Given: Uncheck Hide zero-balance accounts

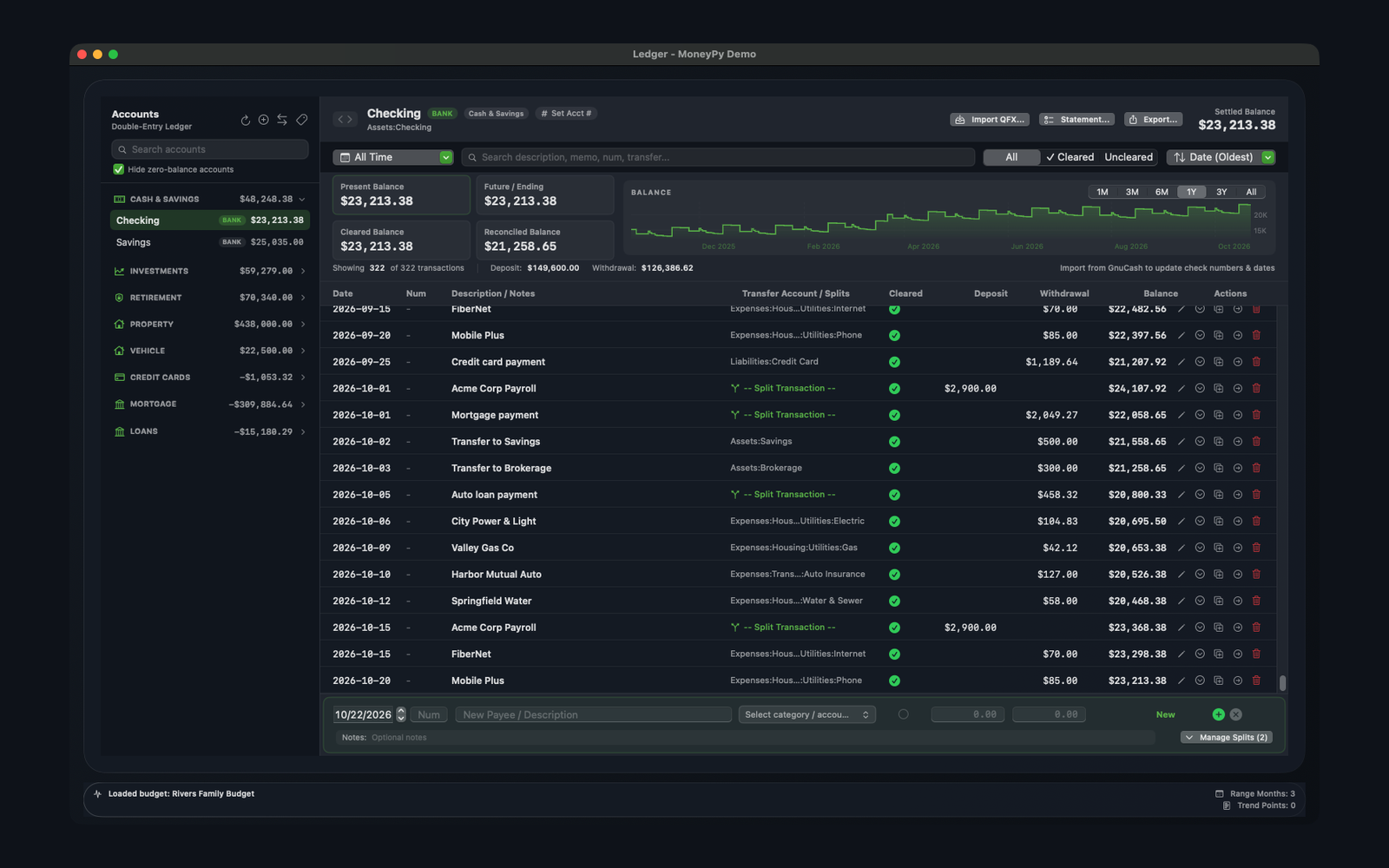Looking at the screenshot, I should point(119,169).
